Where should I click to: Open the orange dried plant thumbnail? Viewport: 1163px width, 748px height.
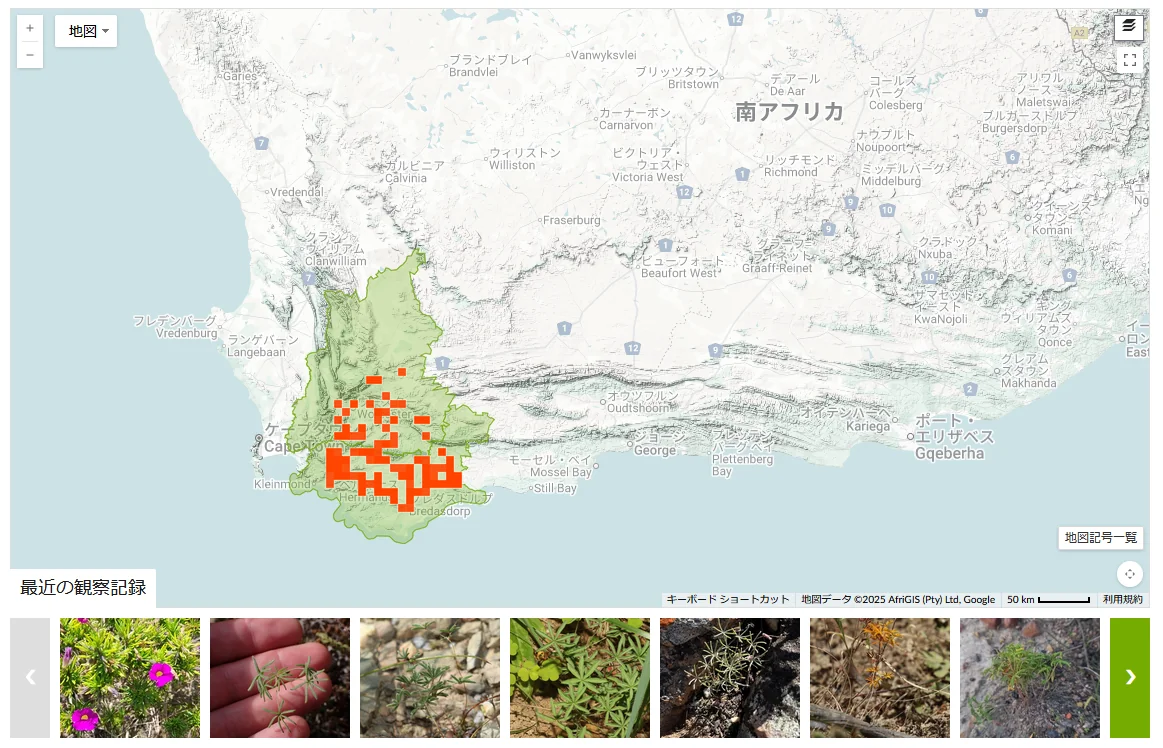[880, 678]
